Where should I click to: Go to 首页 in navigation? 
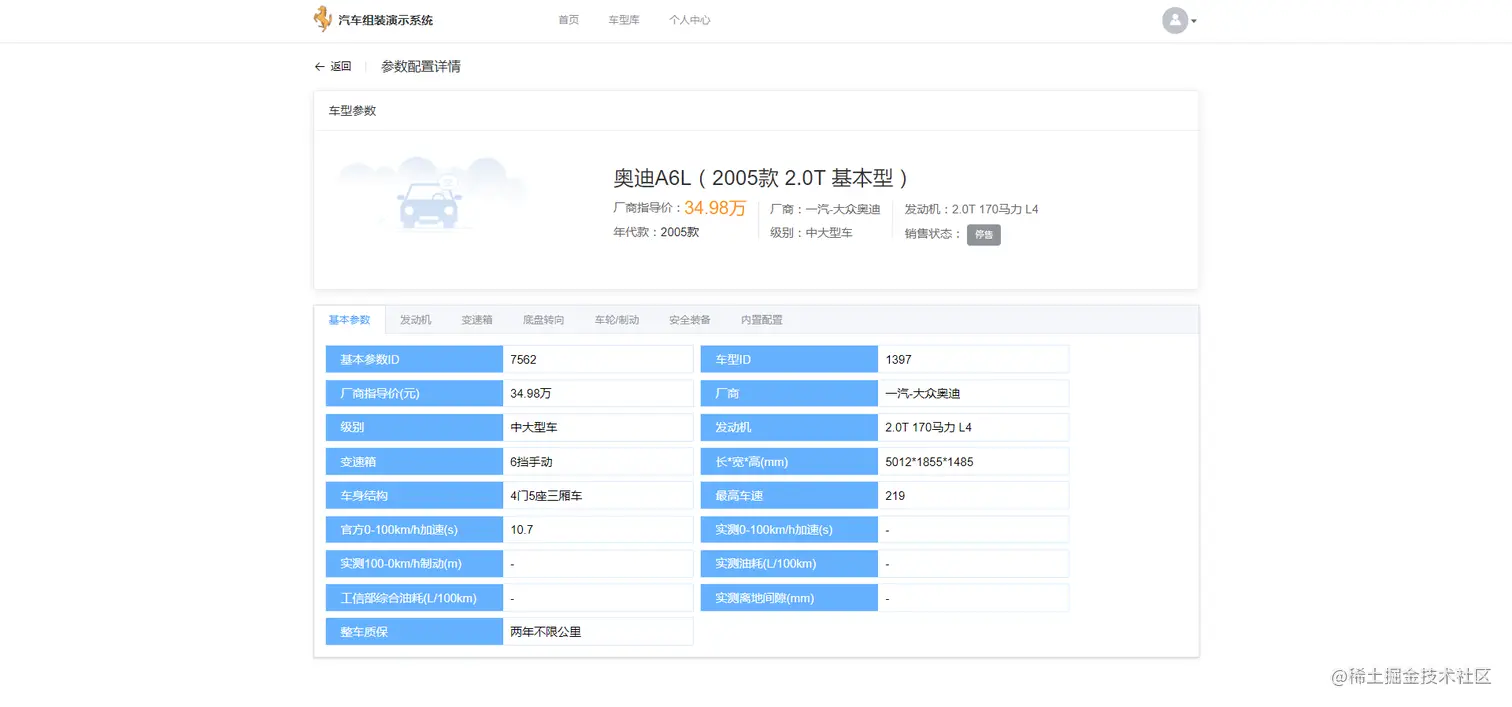point(568,20)
